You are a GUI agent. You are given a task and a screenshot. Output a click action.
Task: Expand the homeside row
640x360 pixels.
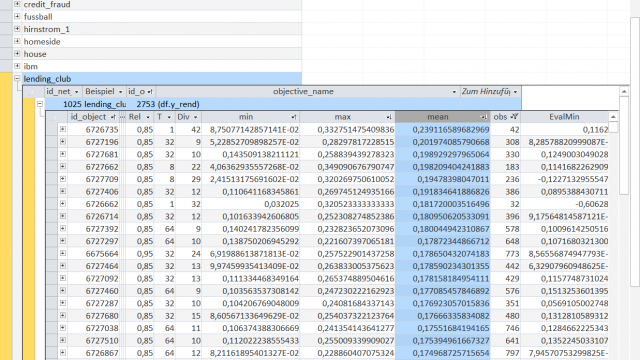click(x=17, y=41)
